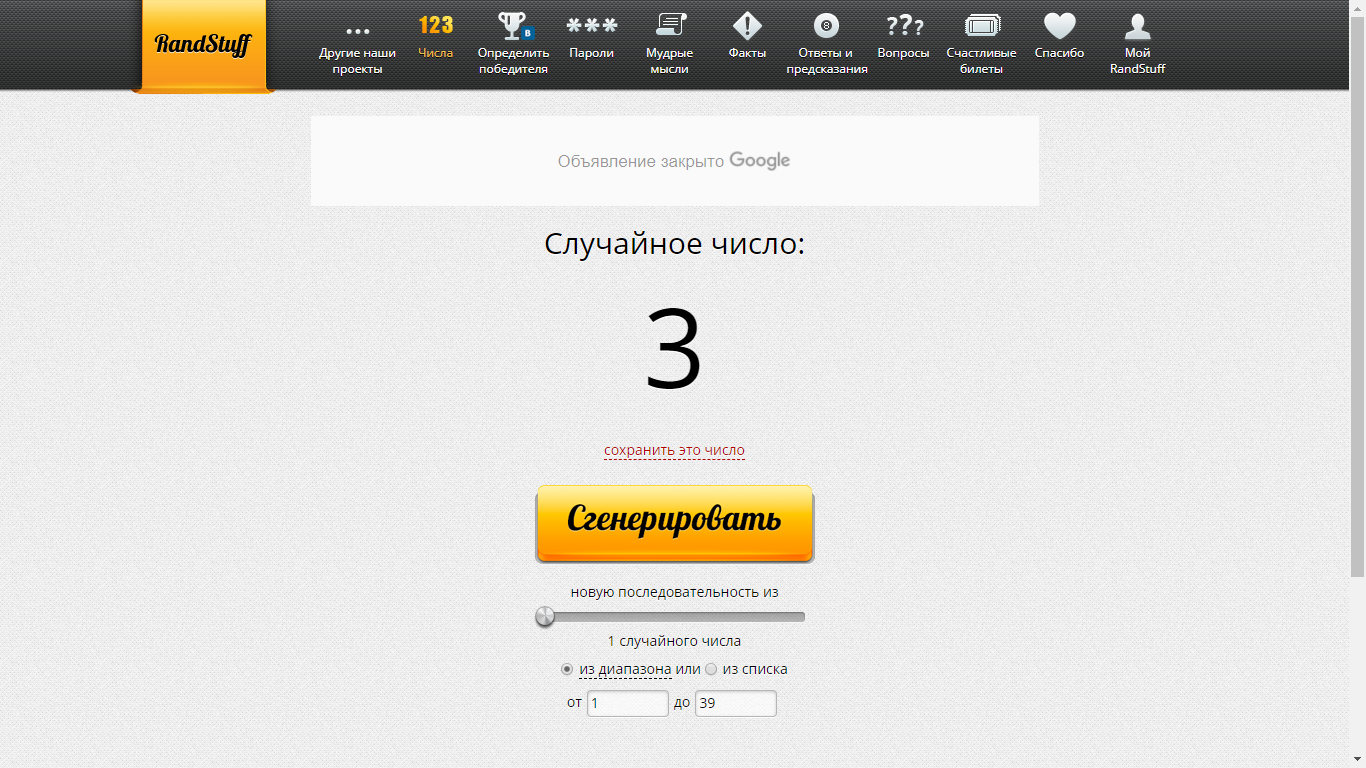Click the generated number 3
The width and height of the screenshot is (1366, 768).
674,349
